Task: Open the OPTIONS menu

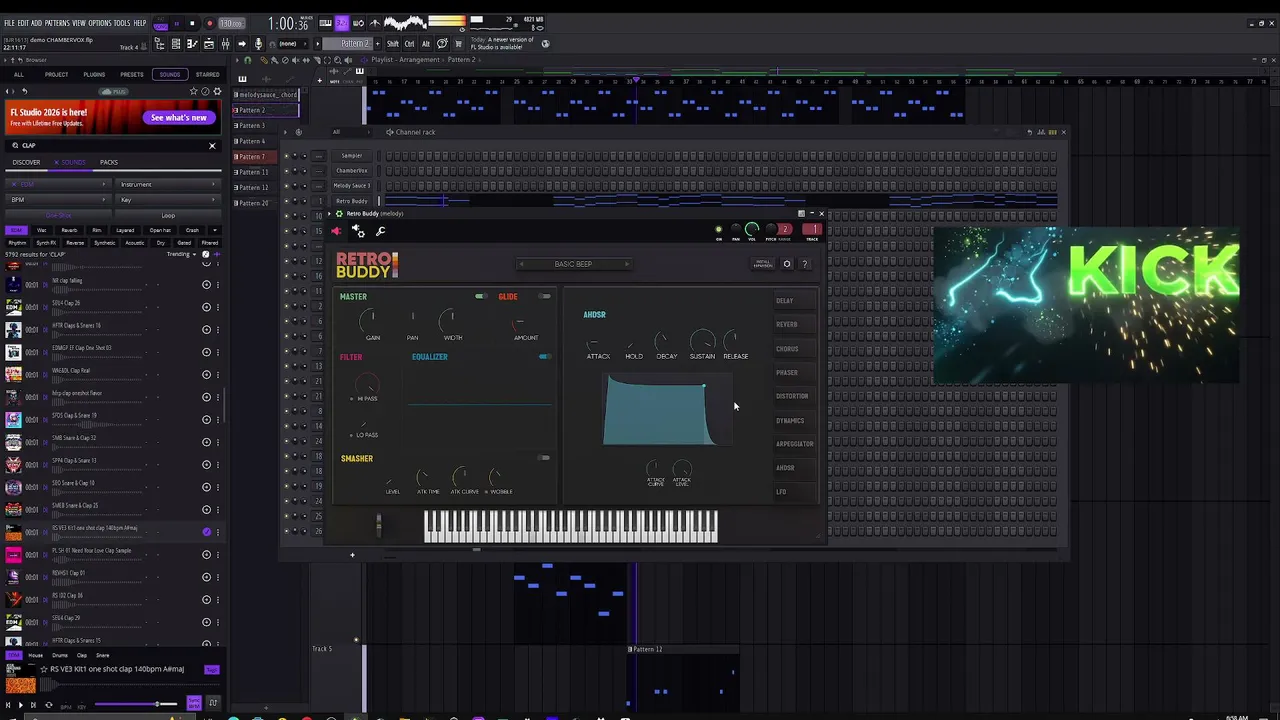Action: 100,23
